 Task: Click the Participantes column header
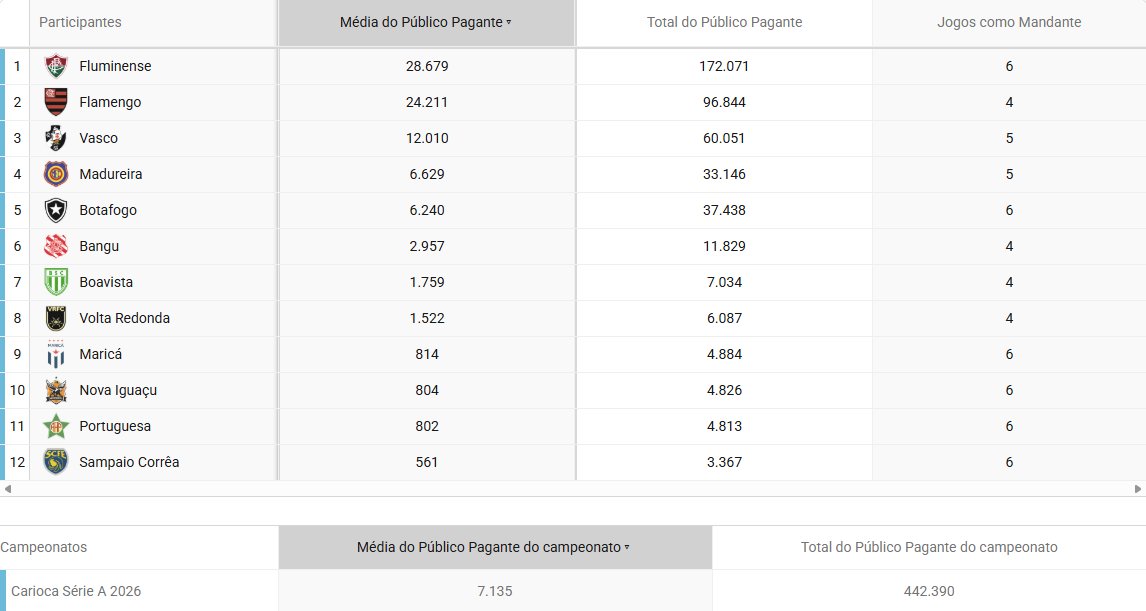(x=80, y=22)
